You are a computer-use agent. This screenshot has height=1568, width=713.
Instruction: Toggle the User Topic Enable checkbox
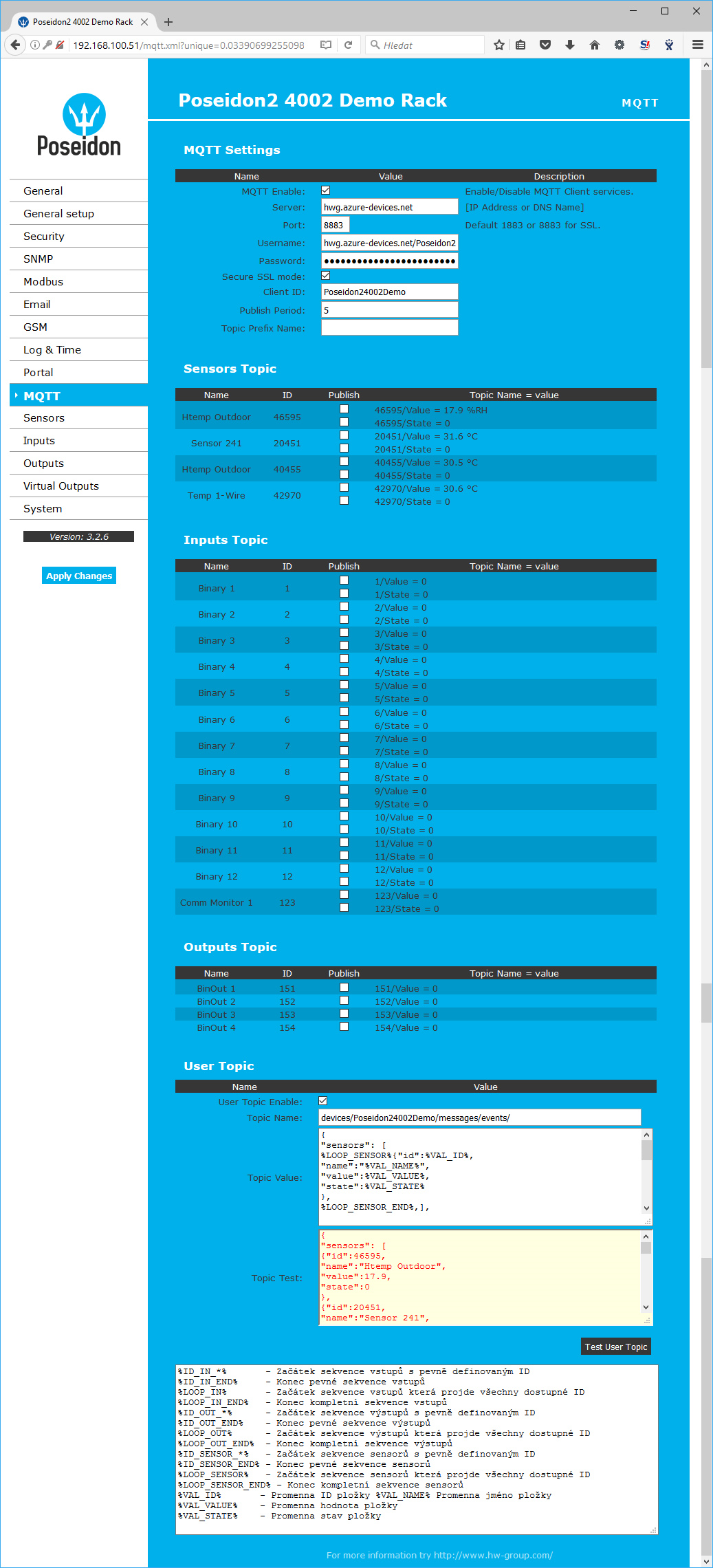tap(323, 1101)
